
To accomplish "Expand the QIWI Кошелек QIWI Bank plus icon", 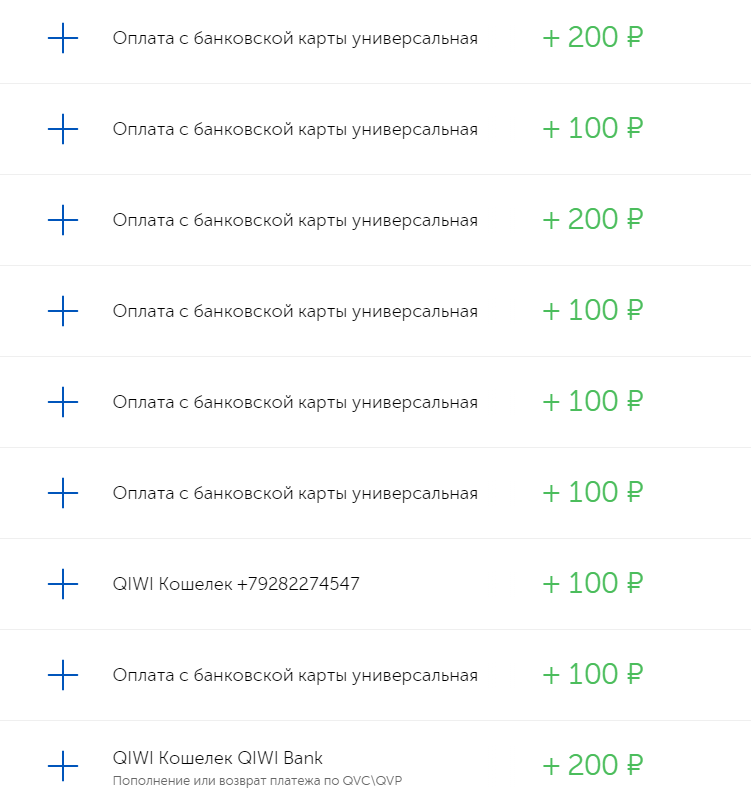I will click(x=63, y=767).
